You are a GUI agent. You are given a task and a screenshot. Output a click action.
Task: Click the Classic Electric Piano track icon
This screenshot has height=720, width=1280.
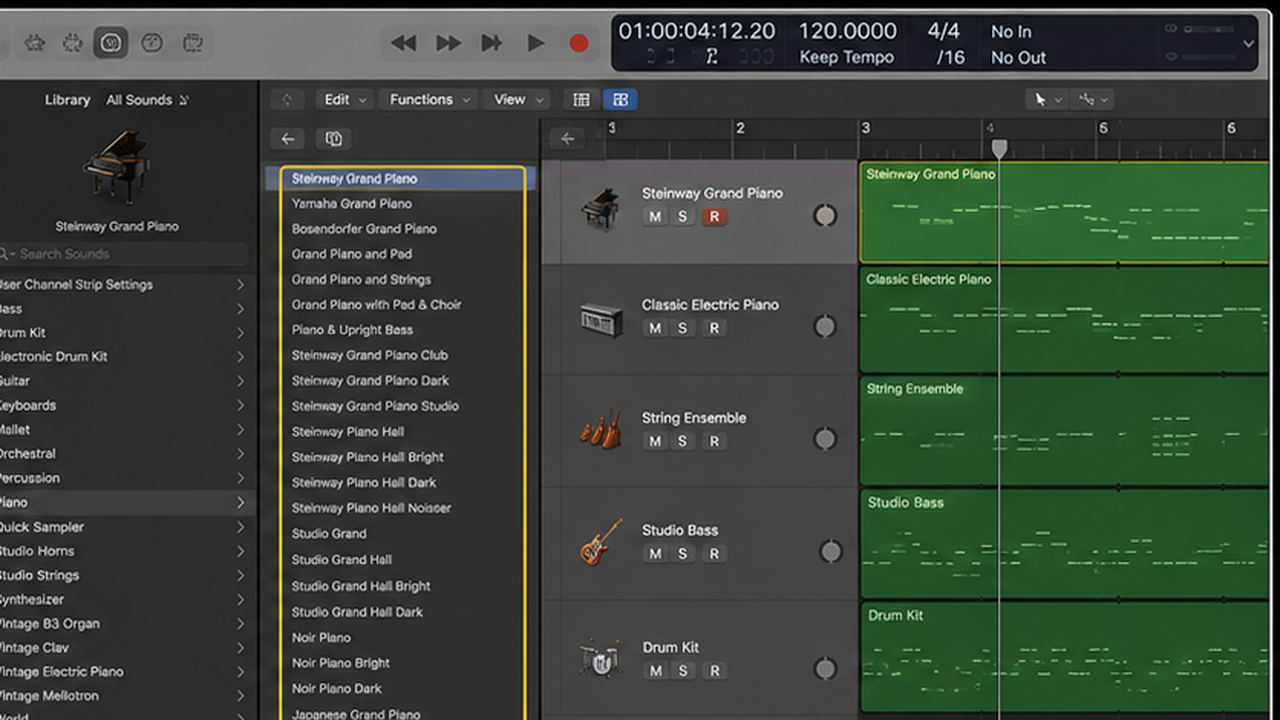(602, 320)
